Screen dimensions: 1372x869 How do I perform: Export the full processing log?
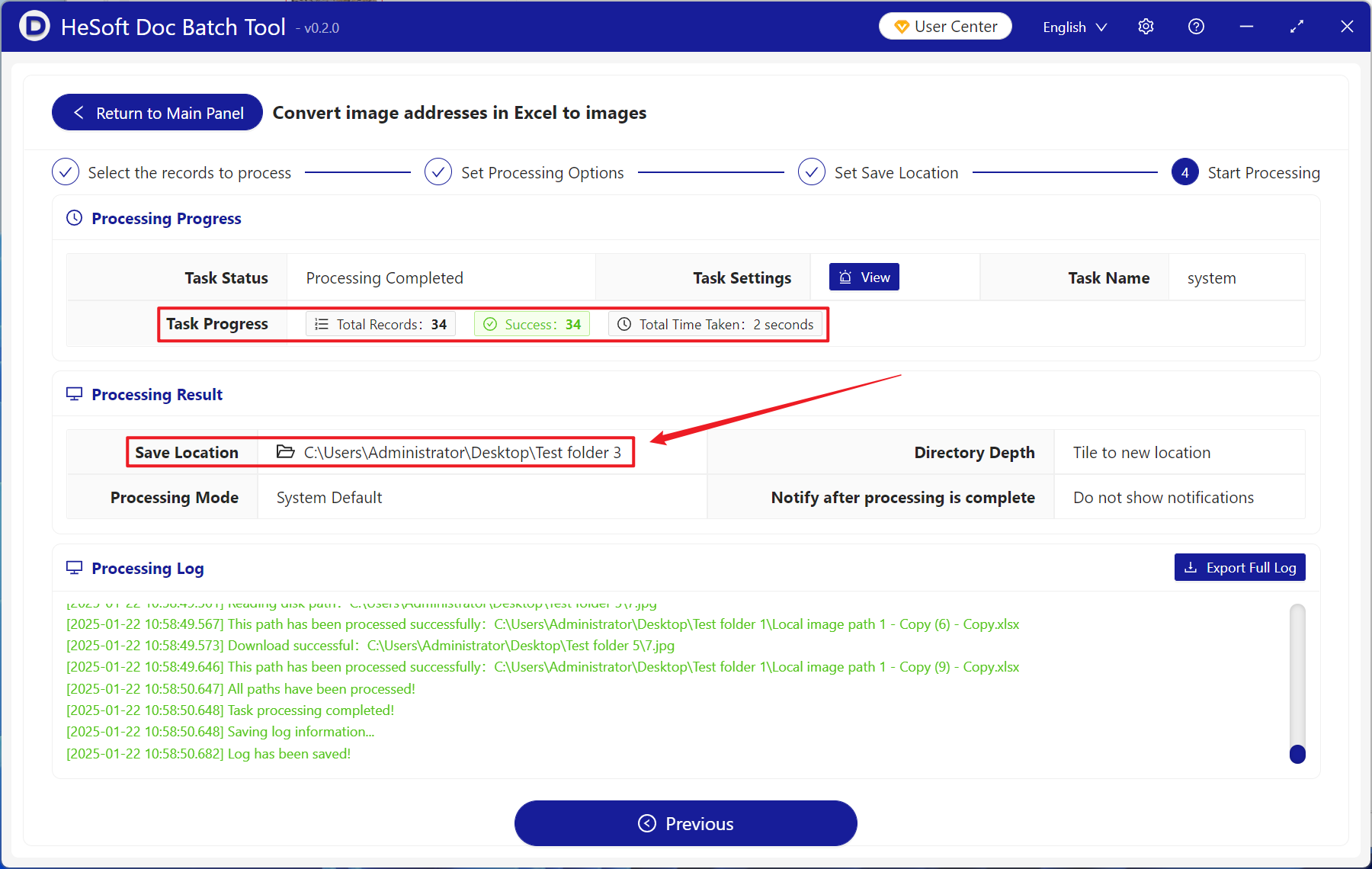pyautogui.click(x=1239, y=568)
